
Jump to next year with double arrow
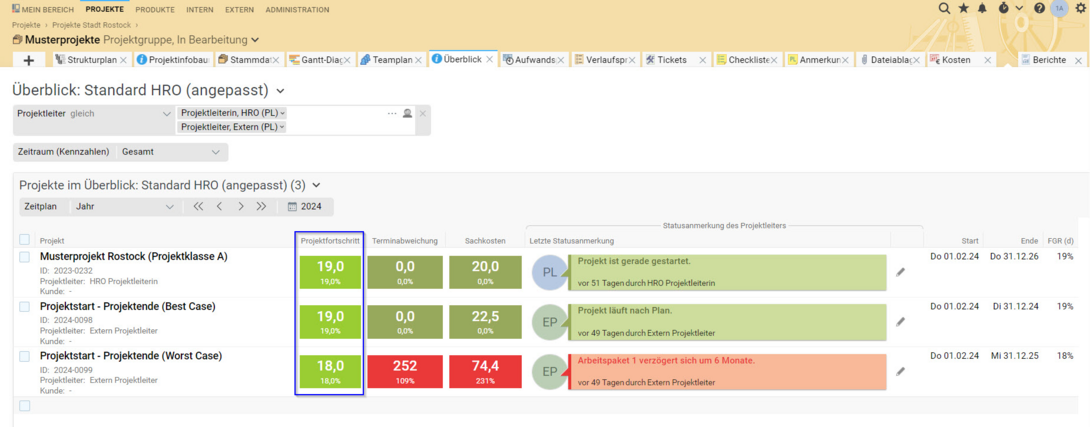(x=262, y=207)
